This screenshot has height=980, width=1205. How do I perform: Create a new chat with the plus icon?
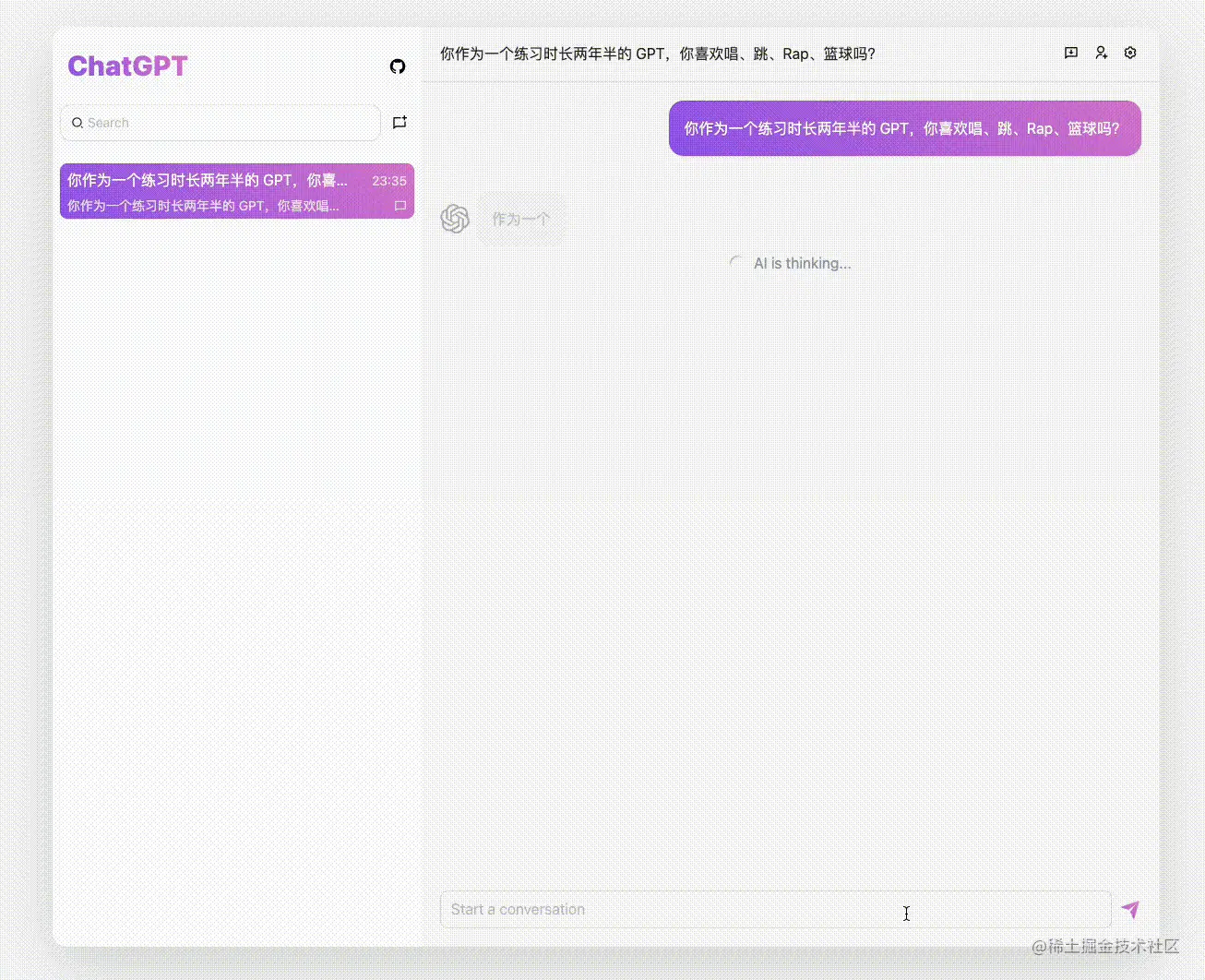tap(400, 123)
